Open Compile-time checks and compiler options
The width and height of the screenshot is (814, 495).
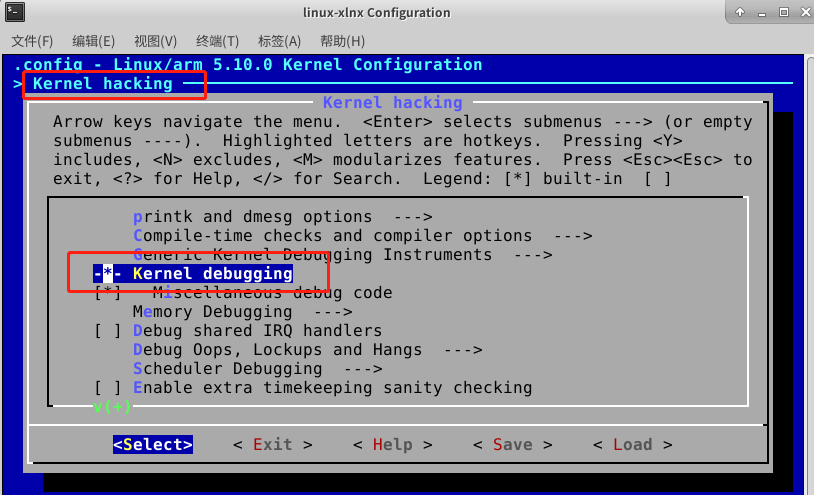[x=362, y=236]
